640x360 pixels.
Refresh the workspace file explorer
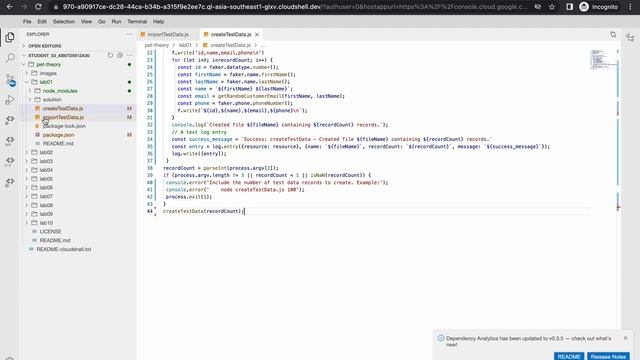(110, 55)
